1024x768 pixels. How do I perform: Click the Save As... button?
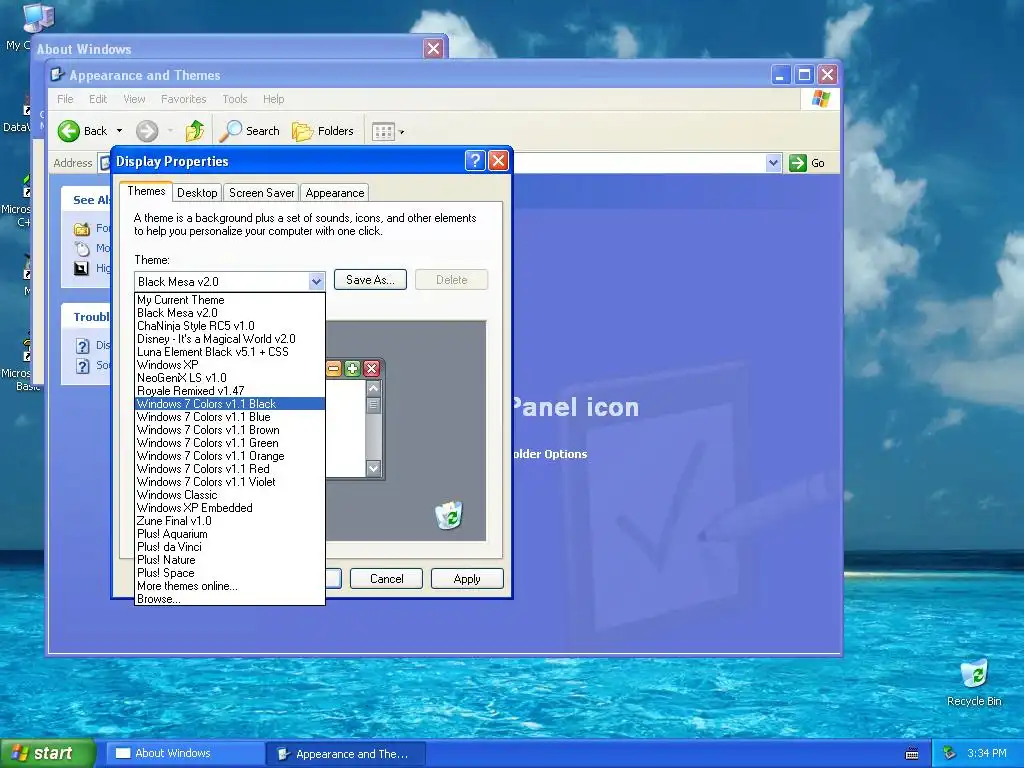coord(370,280)
